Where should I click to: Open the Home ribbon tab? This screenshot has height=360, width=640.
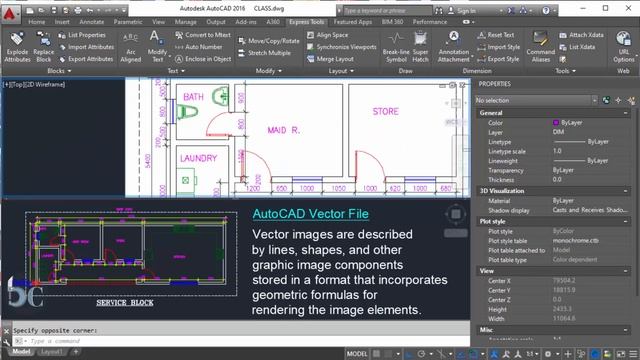coord(37,22)
